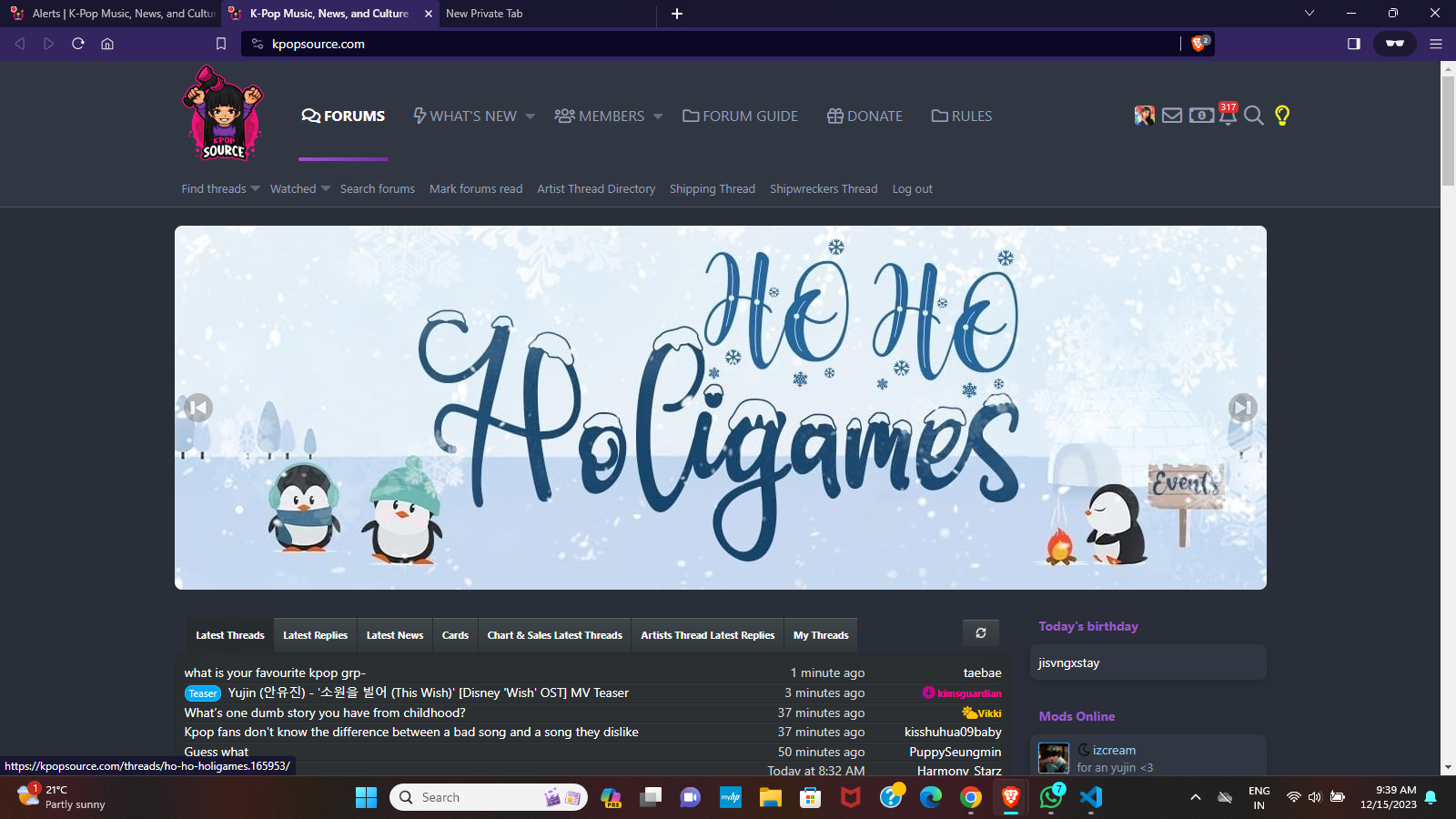
Task: Bookmark this page with bookmark icon
Action: coord(220,44)
